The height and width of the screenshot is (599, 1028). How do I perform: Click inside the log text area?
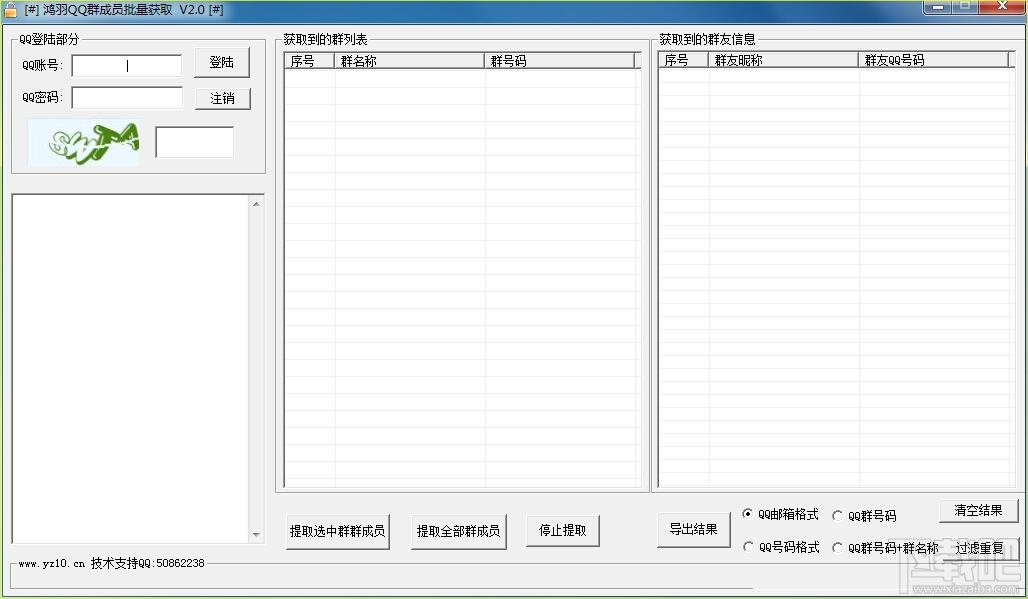tap(130, 369)
